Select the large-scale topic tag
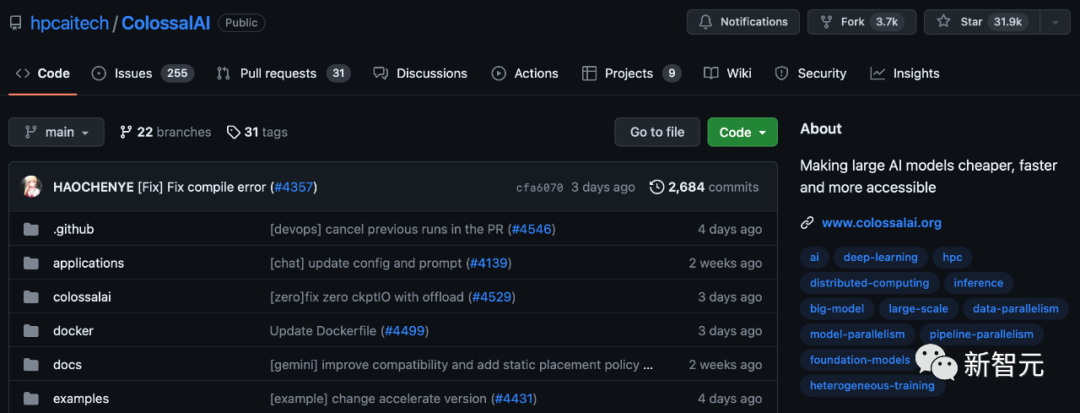 pyautogui.click(x=918, y=308)
